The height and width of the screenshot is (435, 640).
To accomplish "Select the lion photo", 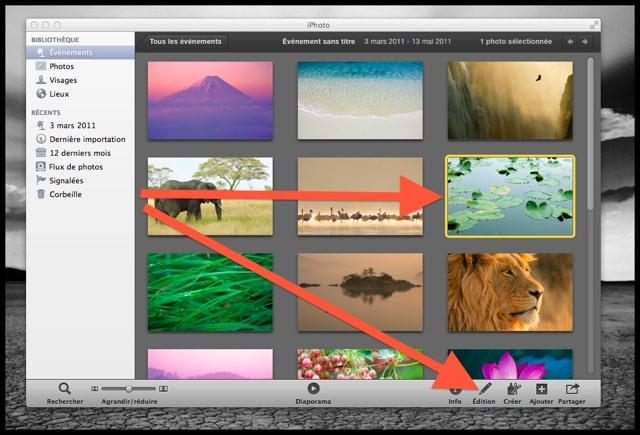I will tap(510, 292).
